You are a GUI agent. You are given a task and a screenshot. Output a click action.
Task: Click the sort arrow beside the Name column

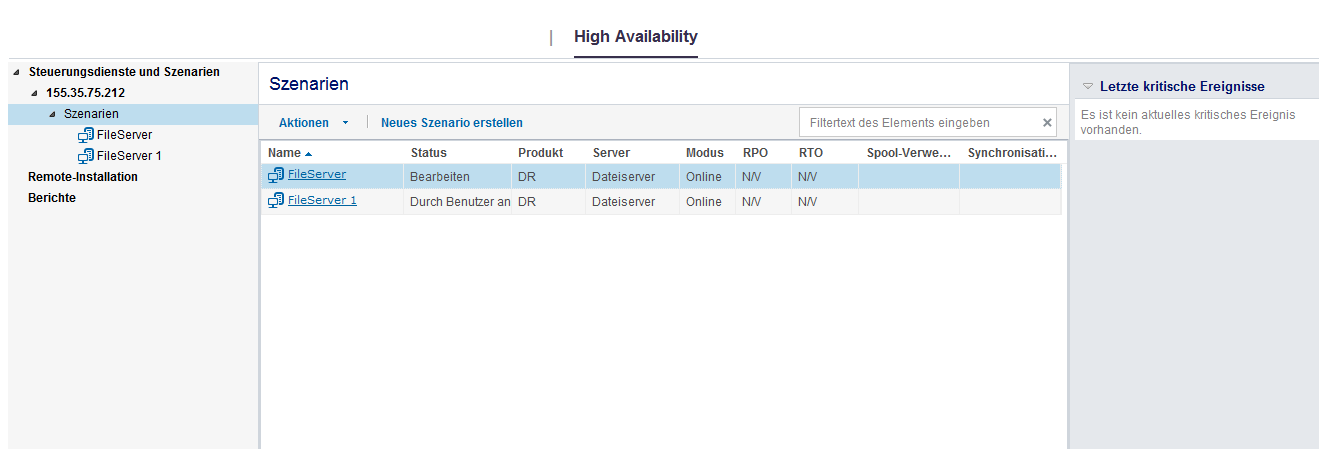pos(308,154)
